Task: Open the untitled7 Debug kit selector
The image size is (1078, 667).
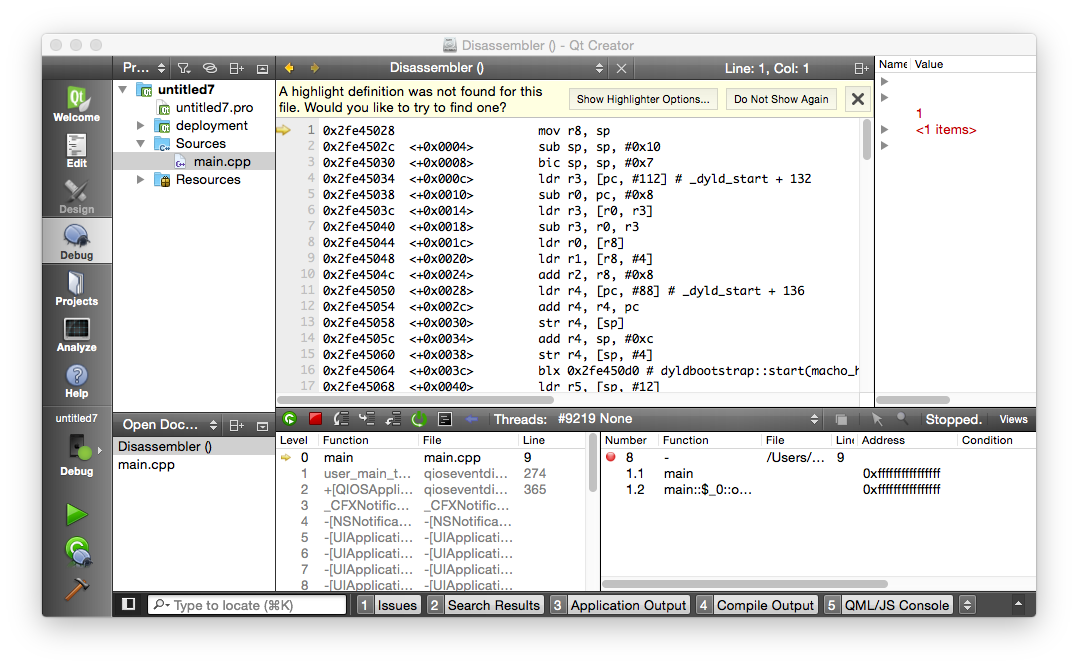Action: 76,445
